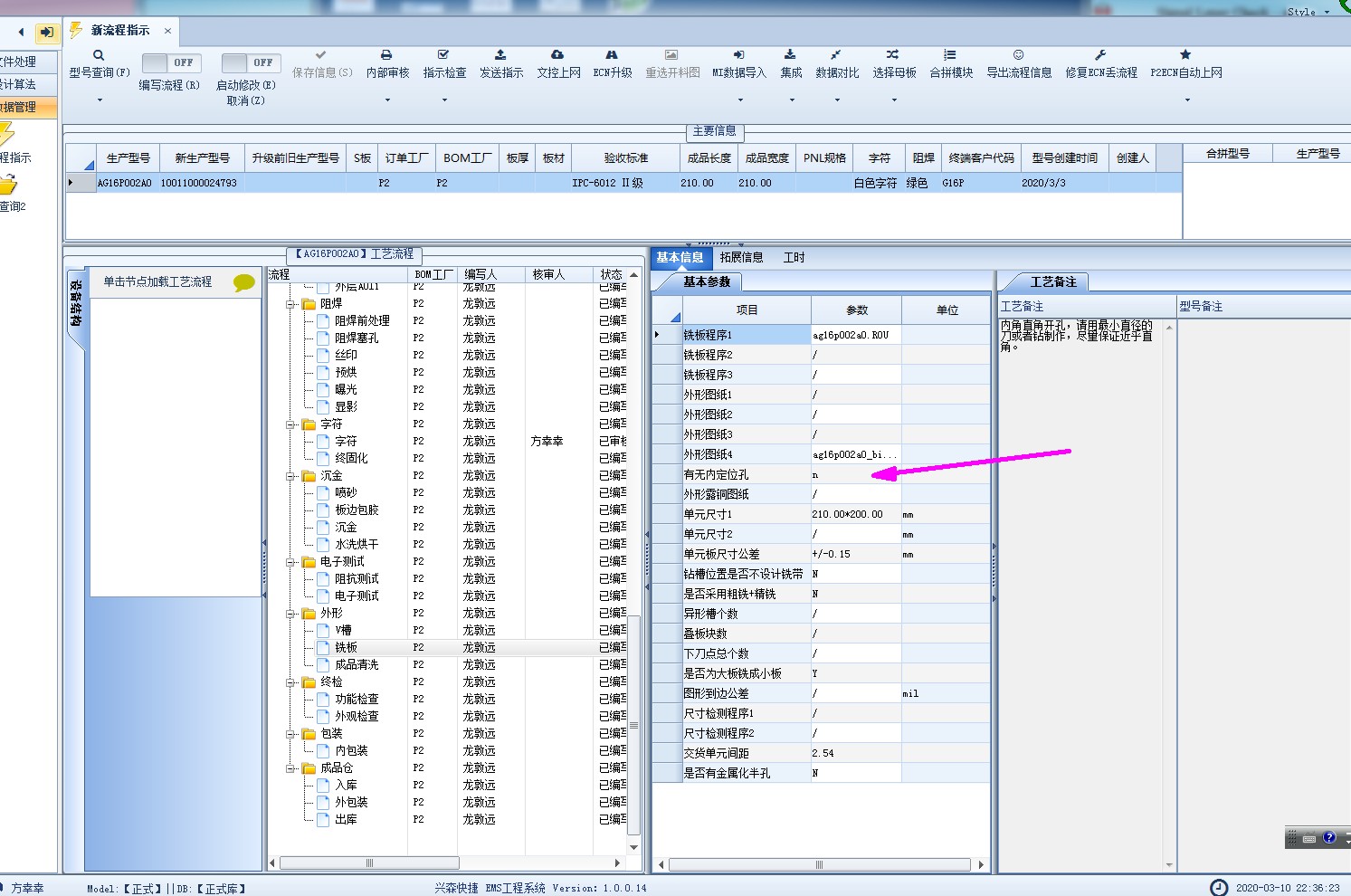Screen dimensions: 1351x896
Task: Open 内部审核 dropdown arrow
Action: 387,100
